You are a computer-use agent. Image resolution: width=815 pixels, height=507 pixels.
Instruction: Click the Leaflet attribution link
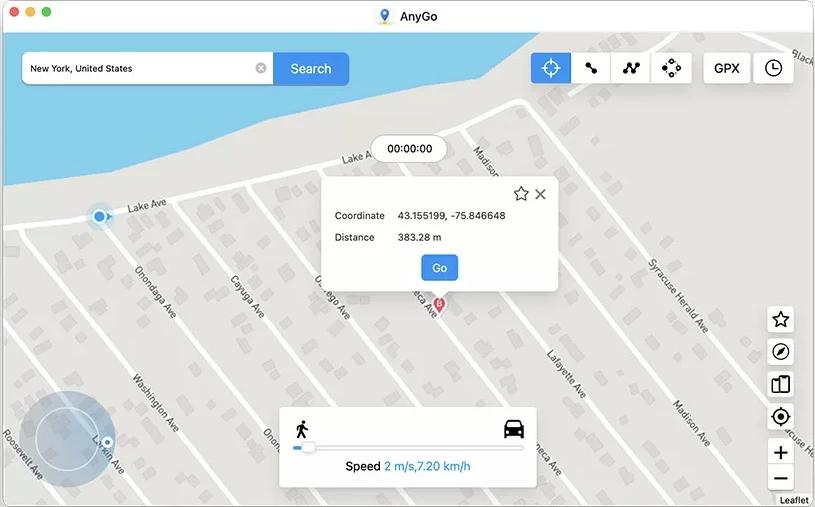tap(793, 500)
